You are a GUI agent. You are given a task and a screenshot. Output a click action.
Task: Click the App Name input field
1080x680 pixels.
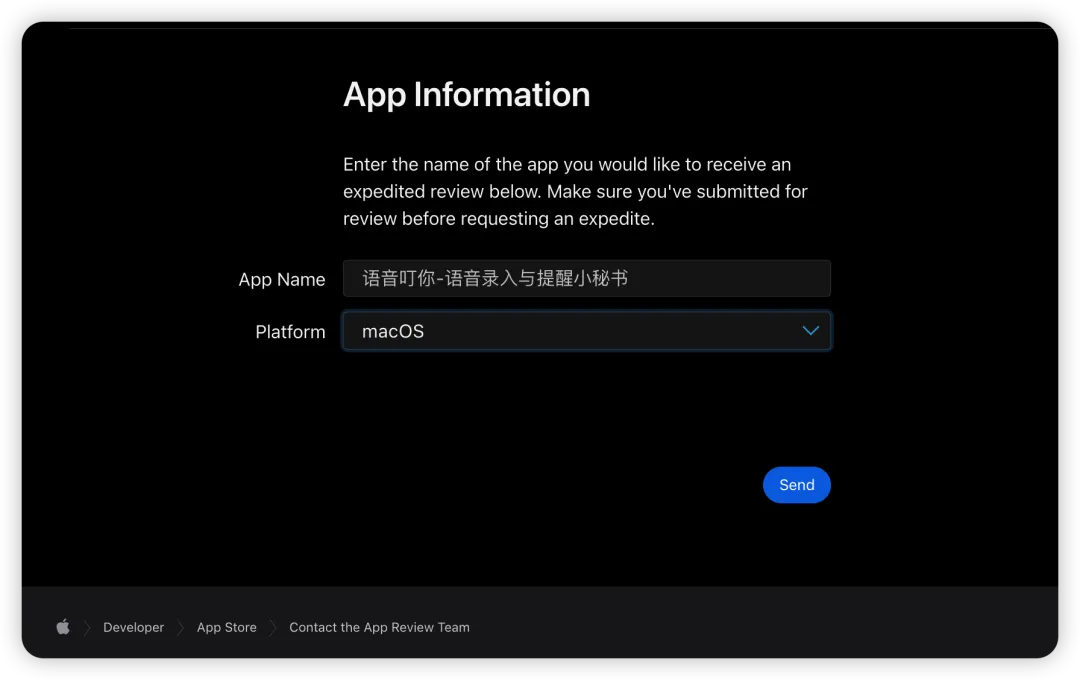(587, 278)
